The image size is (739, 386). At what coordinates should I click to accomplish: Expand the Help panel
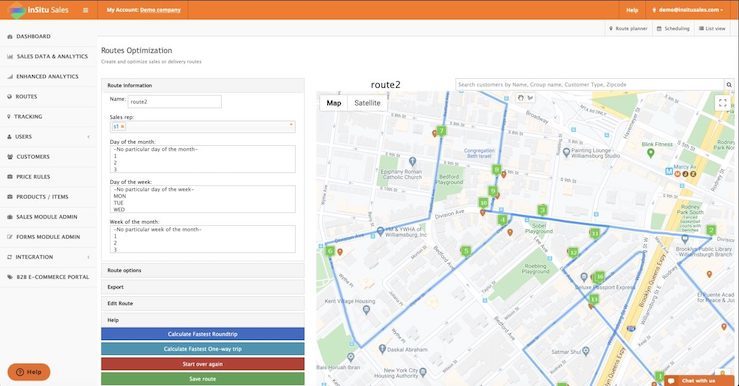pyautogui.click(x=203, y=320)
